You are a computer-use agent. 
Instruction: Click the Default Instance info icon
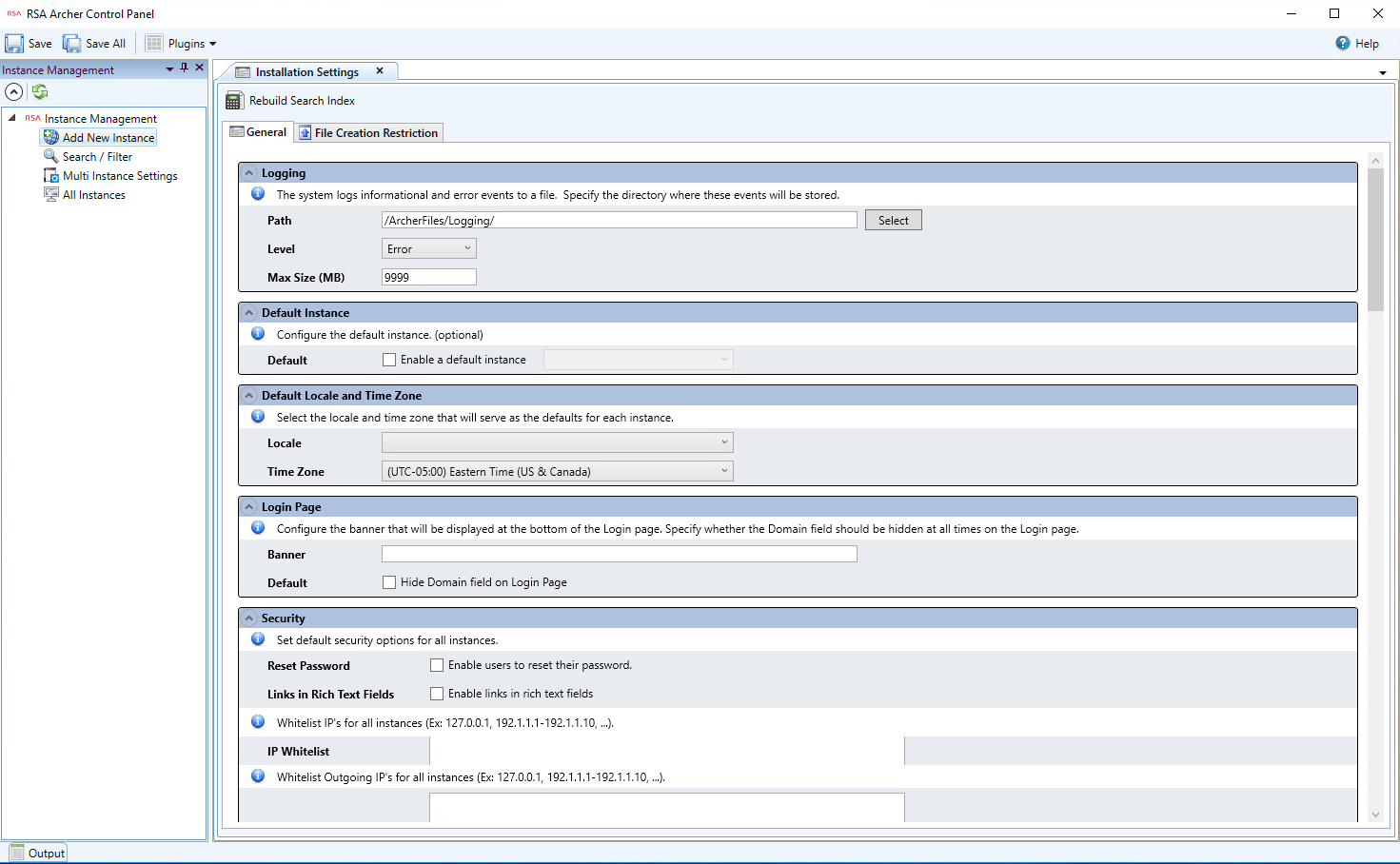pos(258,334)
